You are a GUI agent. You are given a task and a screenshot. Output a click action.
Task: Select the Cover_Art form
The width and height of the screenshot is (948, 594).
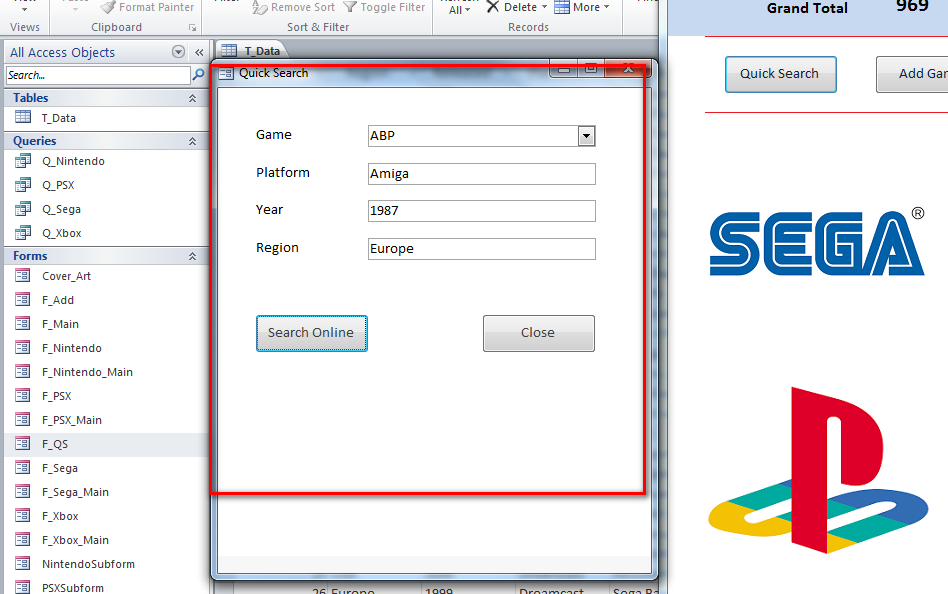pyautogui.click(x=106, y=276)
